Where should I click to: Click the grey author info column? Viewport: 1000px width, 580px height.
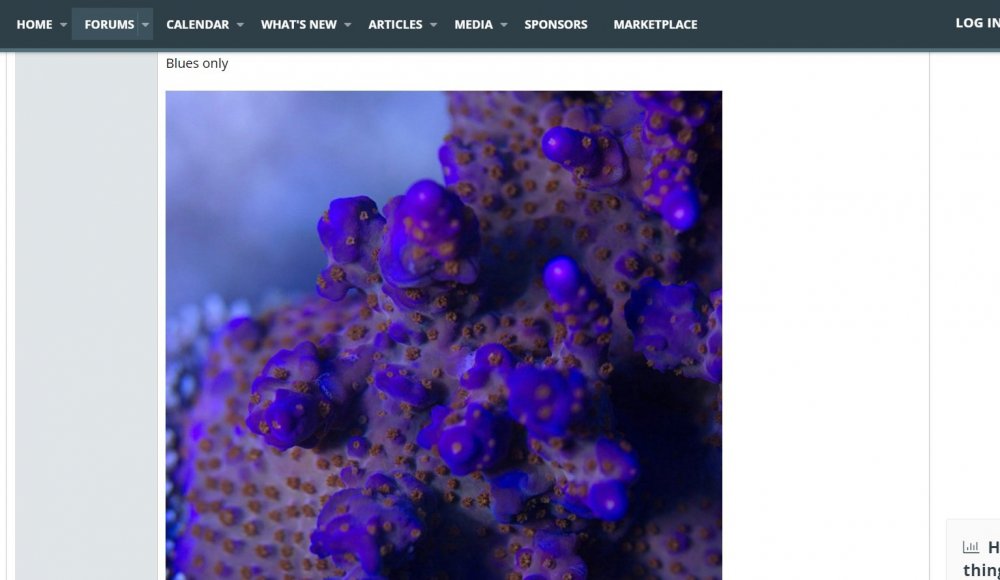[86, 300]
